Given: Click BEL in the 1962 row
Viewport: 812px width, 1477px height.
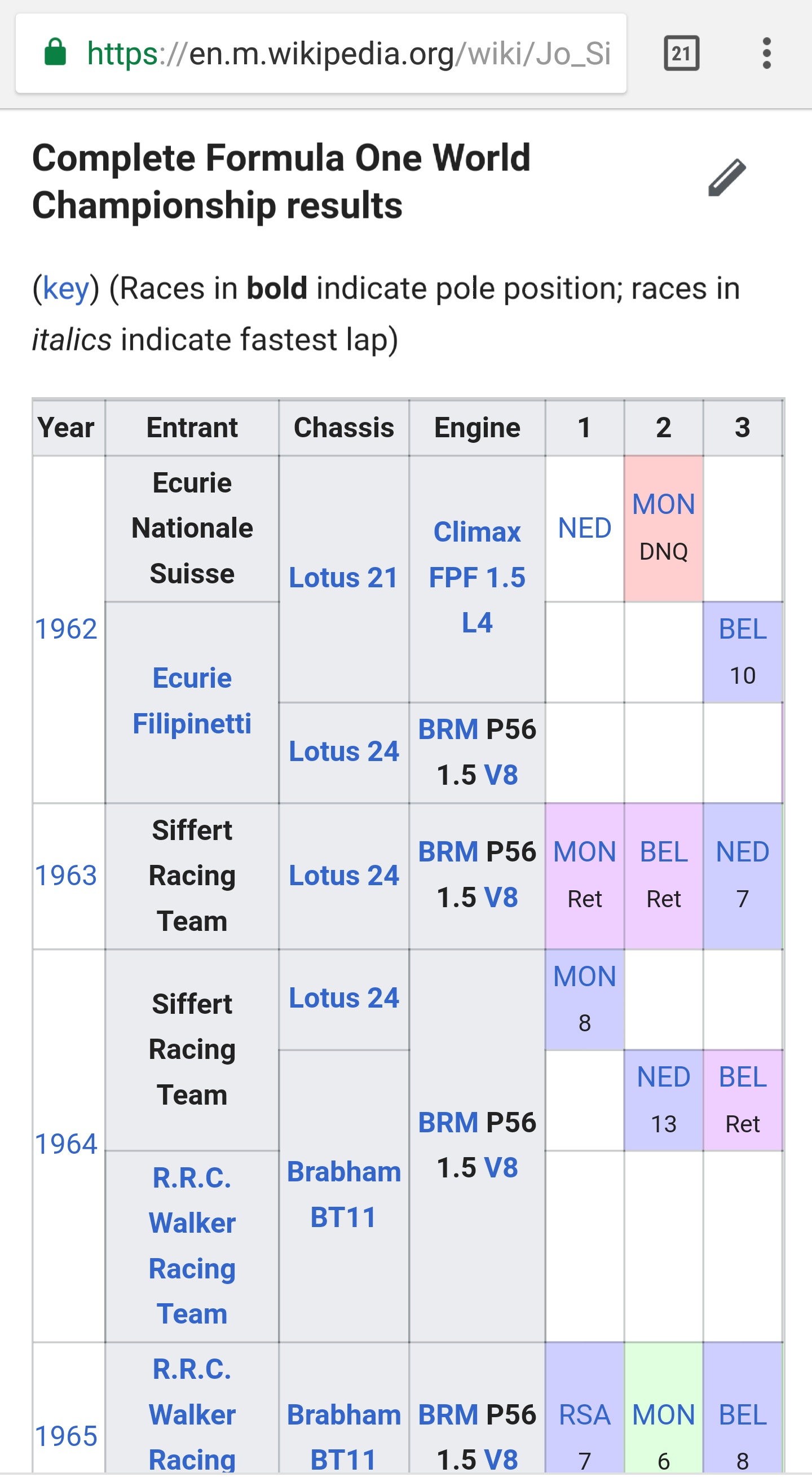Looking at the screenshot, I should click(x=742, y=629).
